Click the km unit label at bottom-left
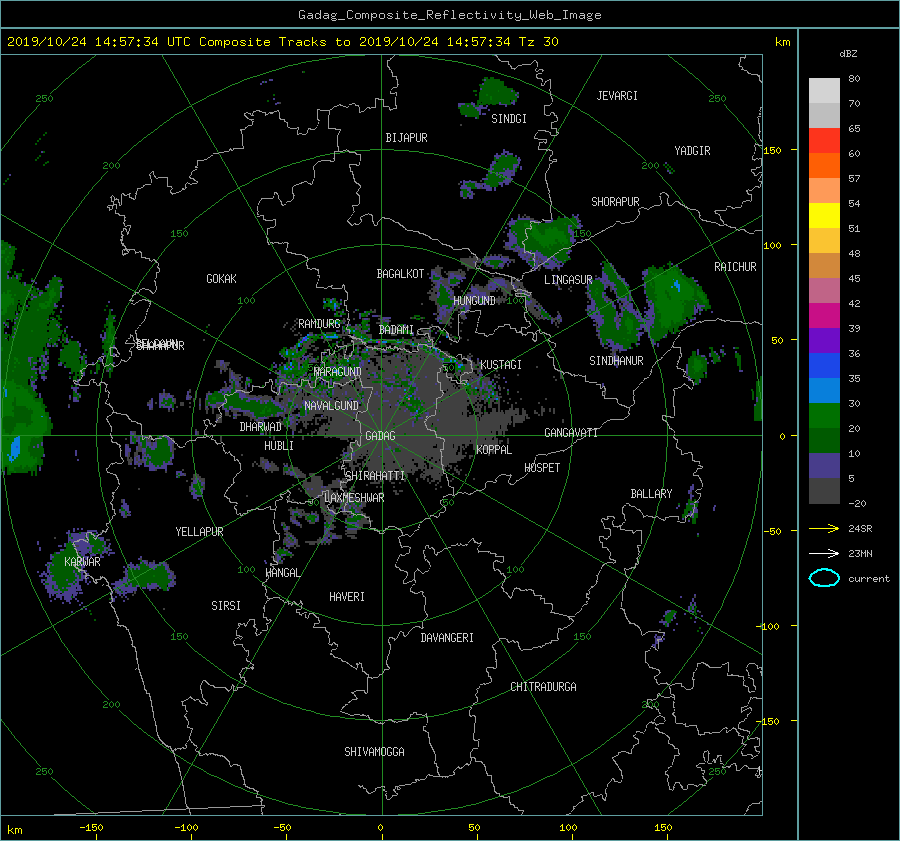 (x=14, y=830)
